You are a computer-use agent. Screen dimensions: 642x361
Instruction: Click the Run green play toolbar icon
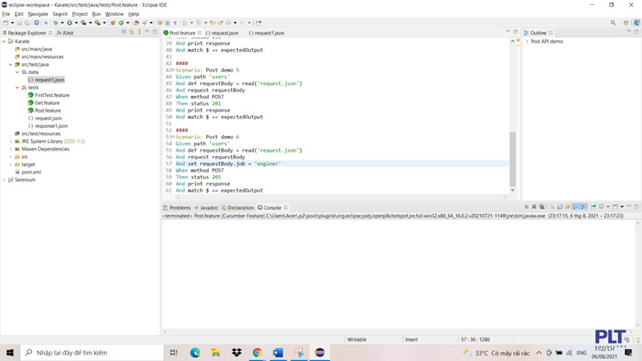point(70,23)
